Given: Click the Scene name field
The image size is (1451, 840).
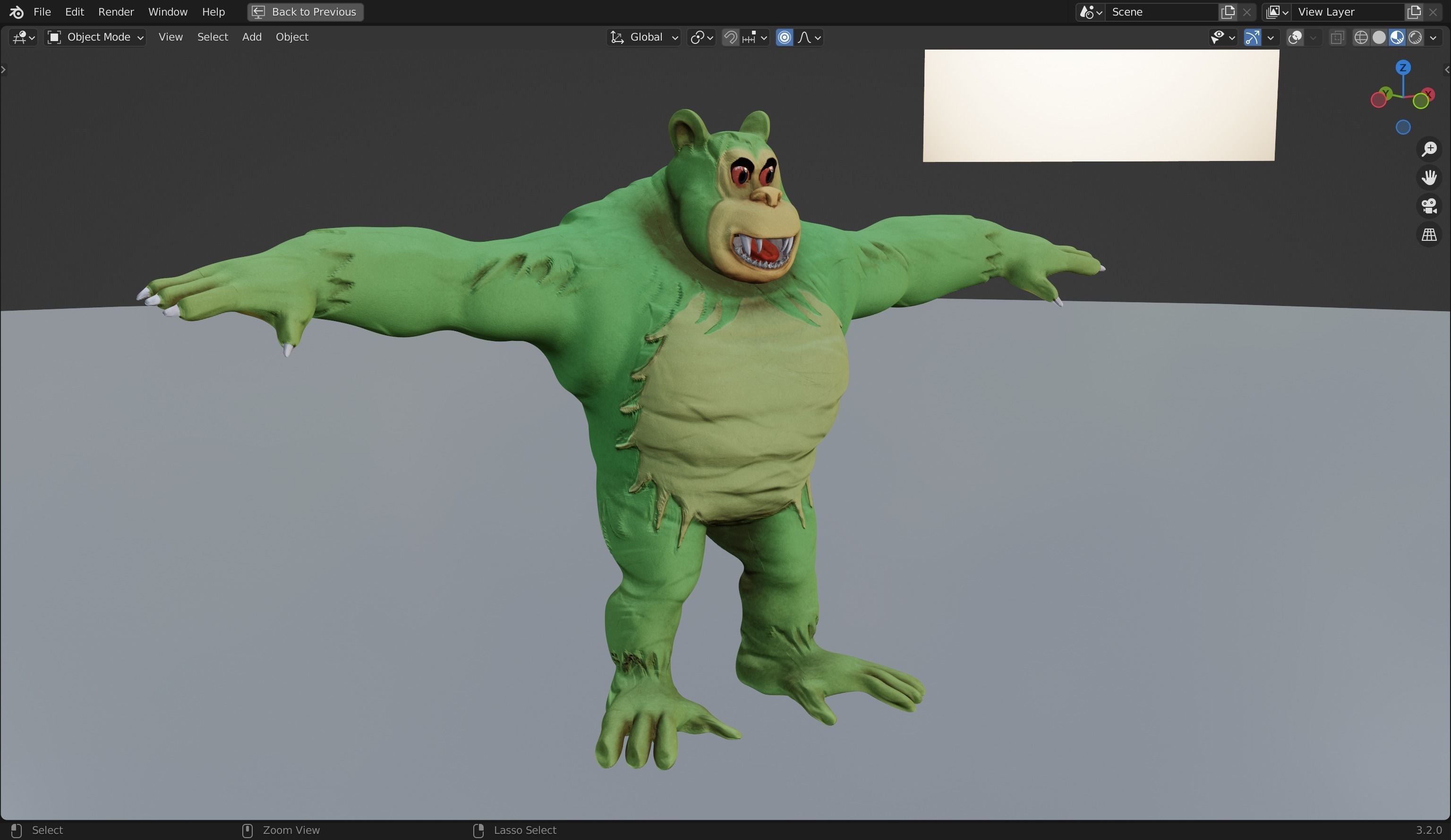Looking at the screenshot, I should (x=1161, y=11).
